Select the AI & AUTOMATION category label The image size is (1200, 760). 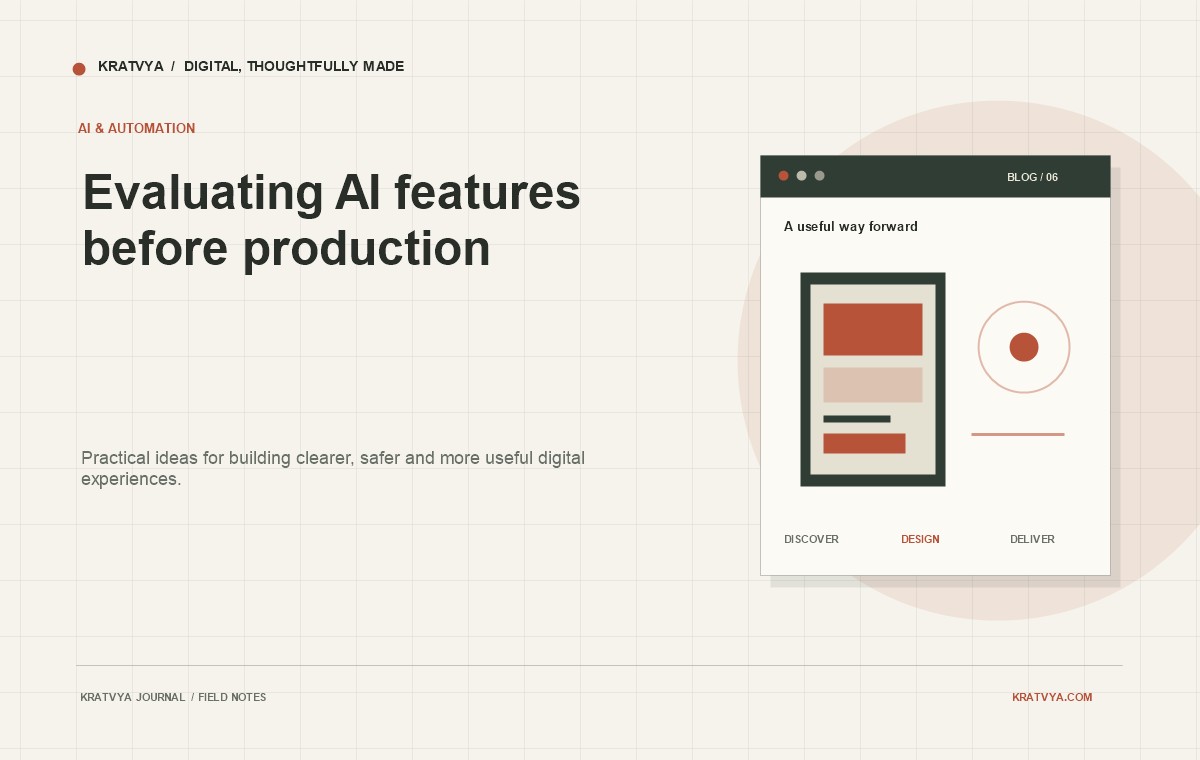[137, 129]
